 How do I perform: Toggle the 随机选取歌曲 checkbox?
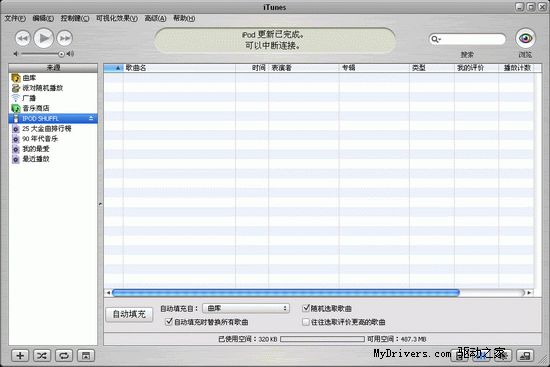[x=306, y=308]
